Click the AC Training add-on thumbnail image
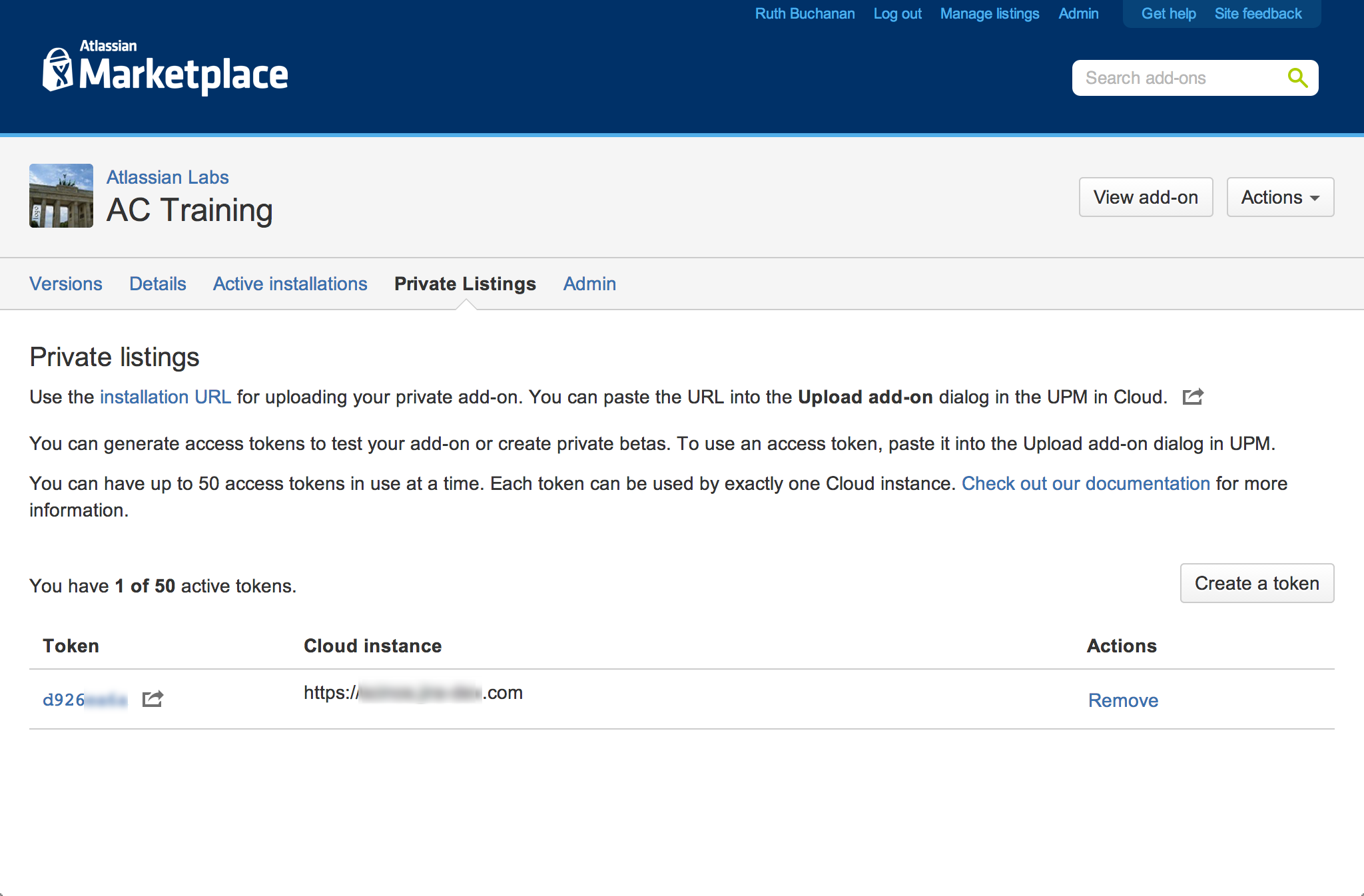Image resolution: width=1364 pixels, height=896 pixels. [x=61, y=196]
